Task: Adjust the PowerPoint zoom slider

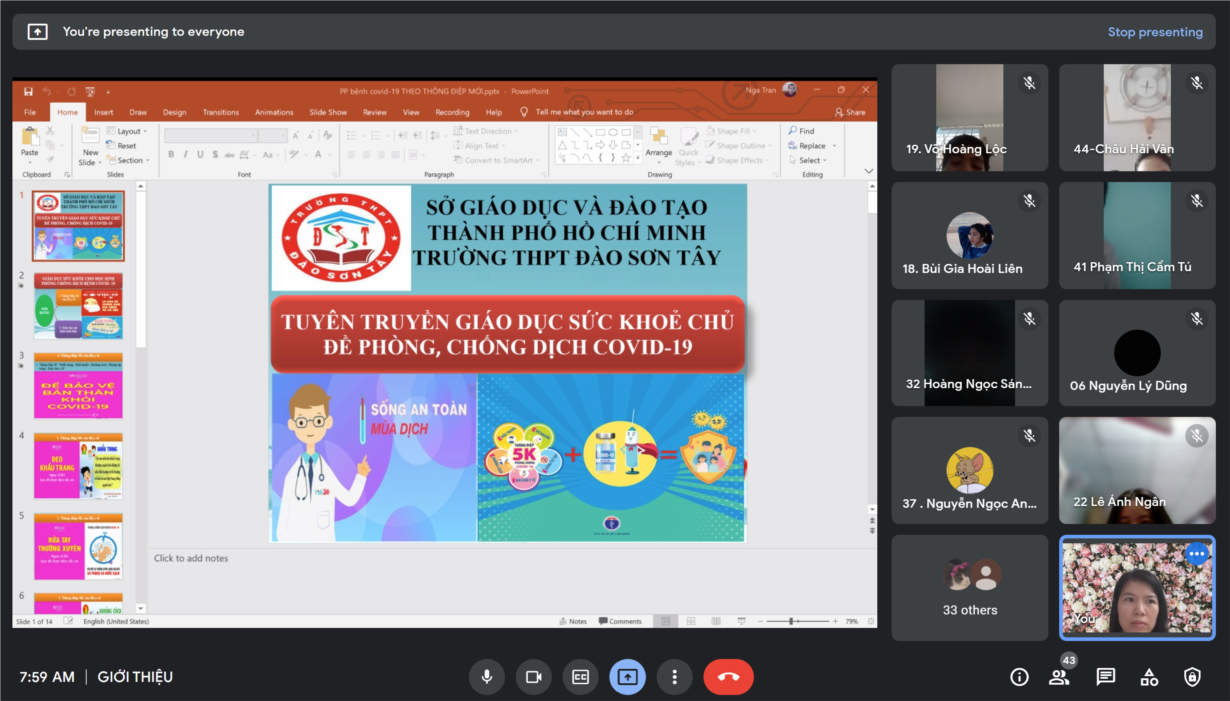Action: point(791,621)
